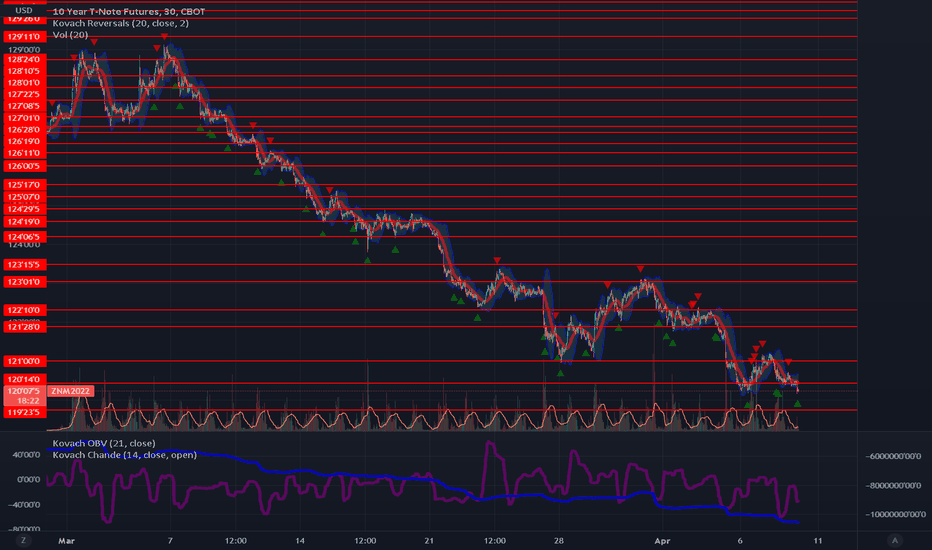Select the 119'23'5 price level label

coord(24,412)
